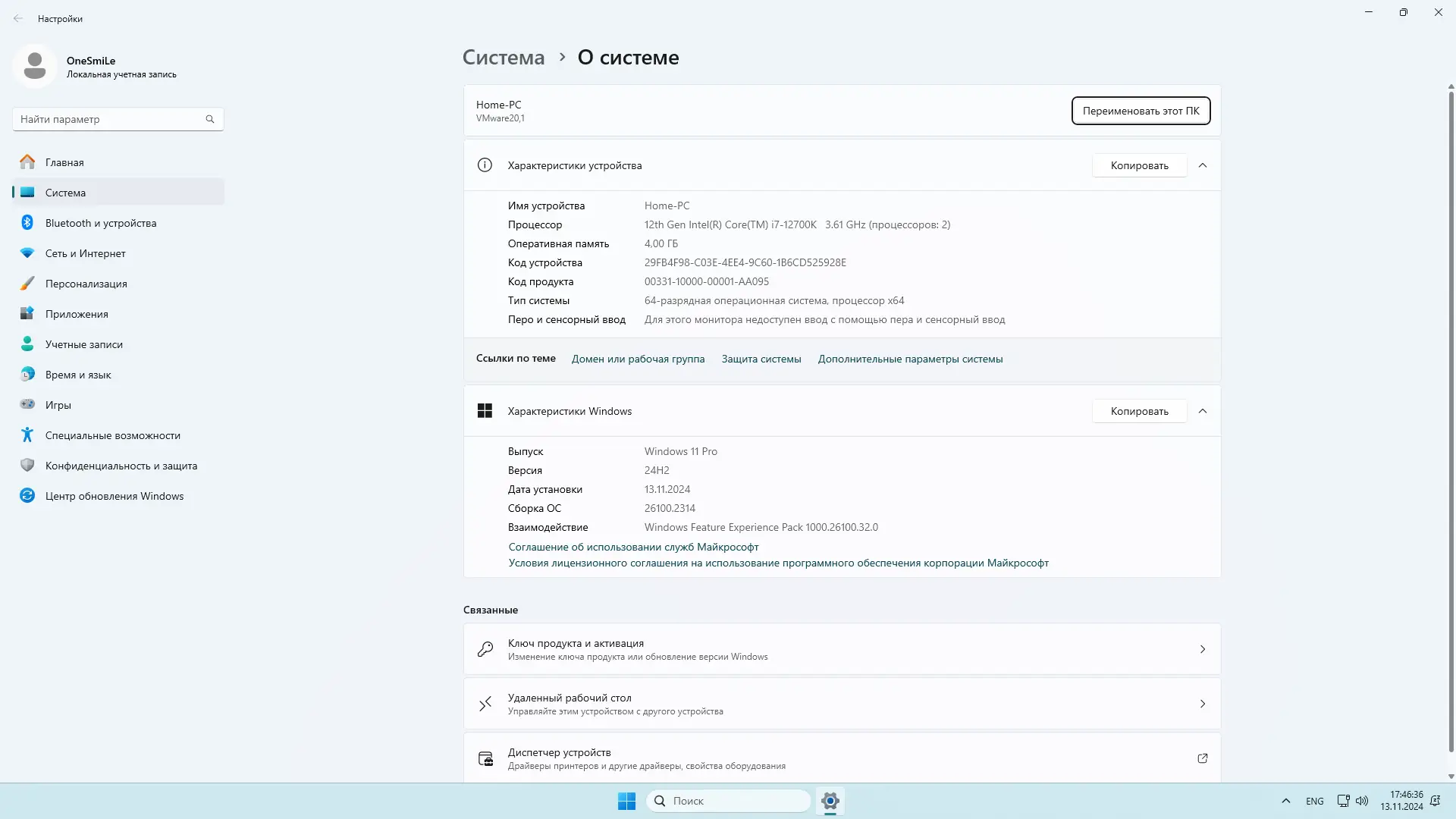Click the Windows Start logo on taskbar
The width and height of the screenshot is (1456, 819).
coord(626,801)
